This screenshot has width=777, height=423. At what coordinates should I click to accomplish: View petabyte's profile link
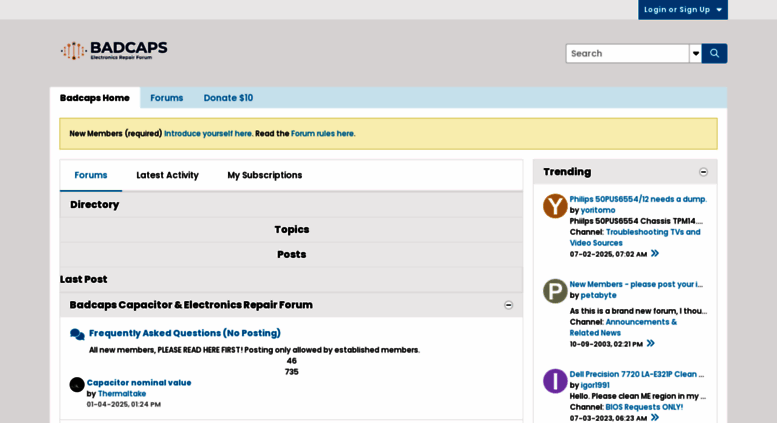pos(598,295)
